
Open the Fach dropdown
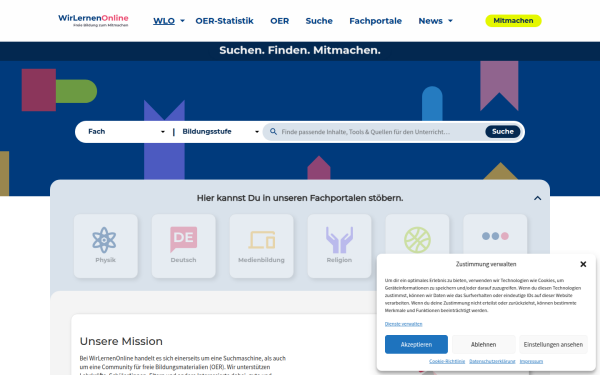[126, 132]
